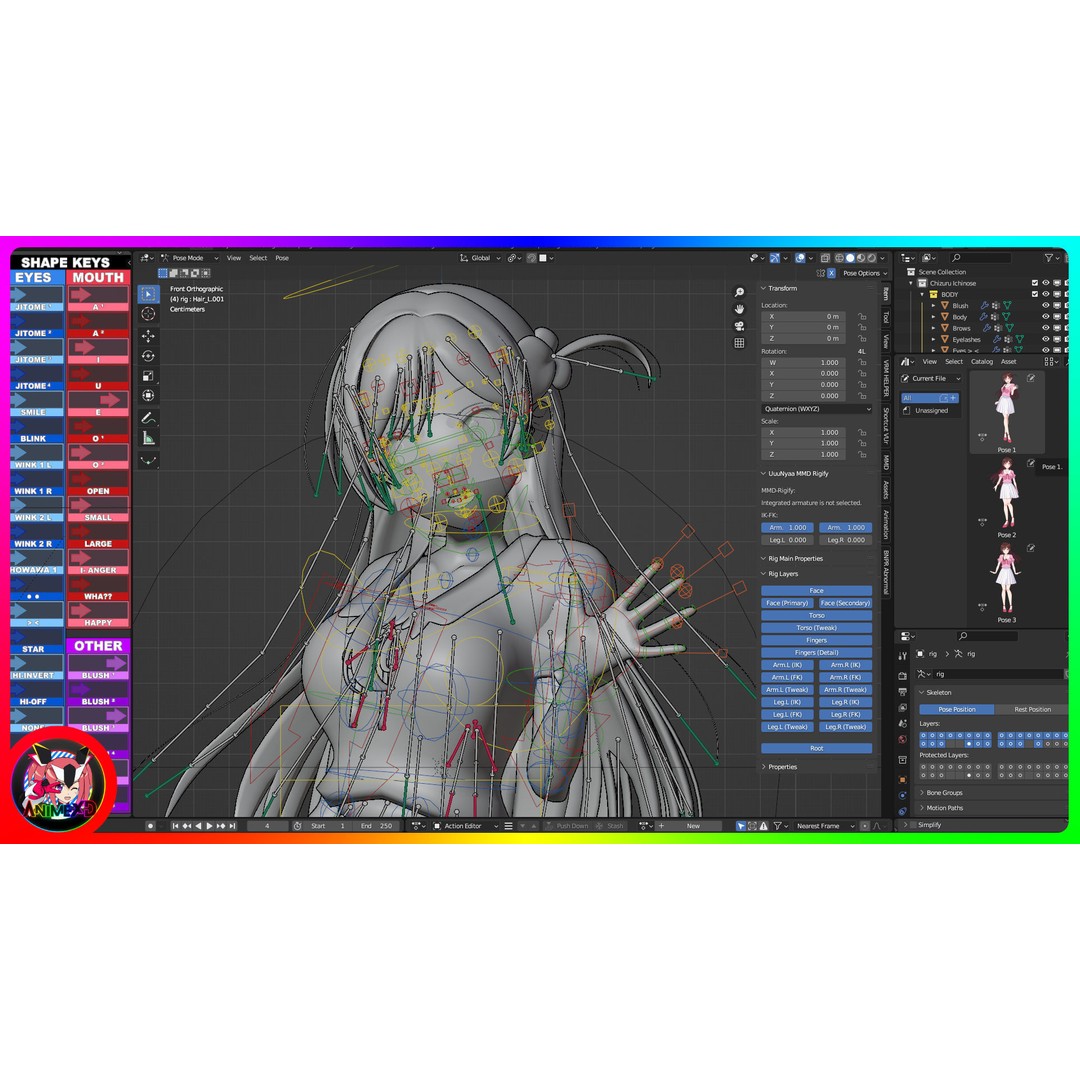Select the Scale tool

[x=148, y=376]
